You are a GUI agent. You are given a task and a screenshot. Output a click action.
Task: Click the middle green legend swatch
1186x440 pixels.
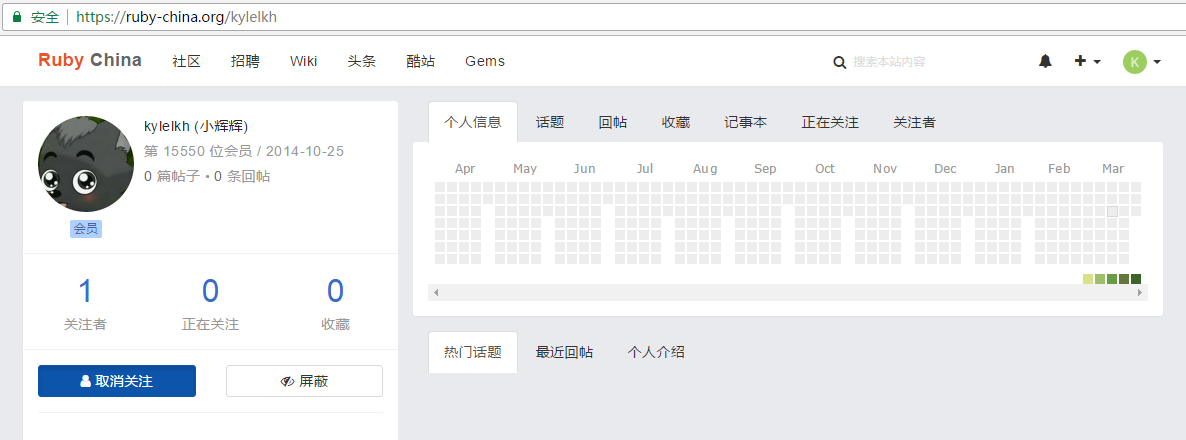(1112, 279)
